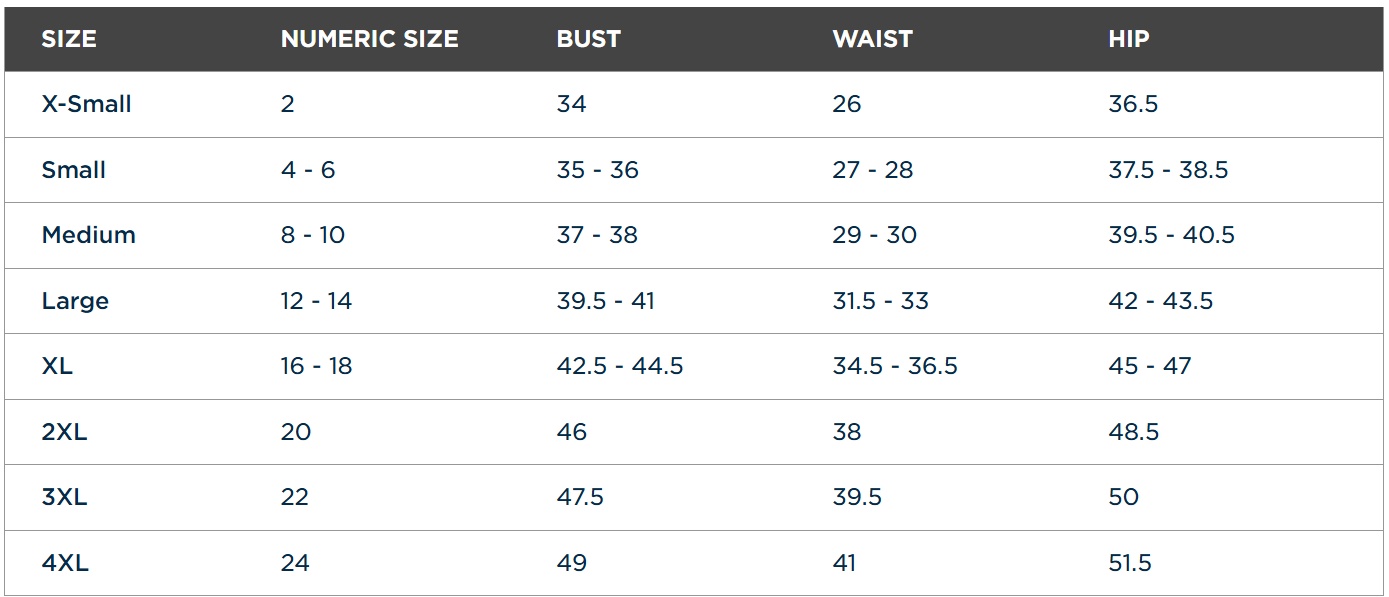The width and height of the screenshot is (1389, 597).
Task: Click bust value 47.5 cell
Action: click(x=580, y=497)
